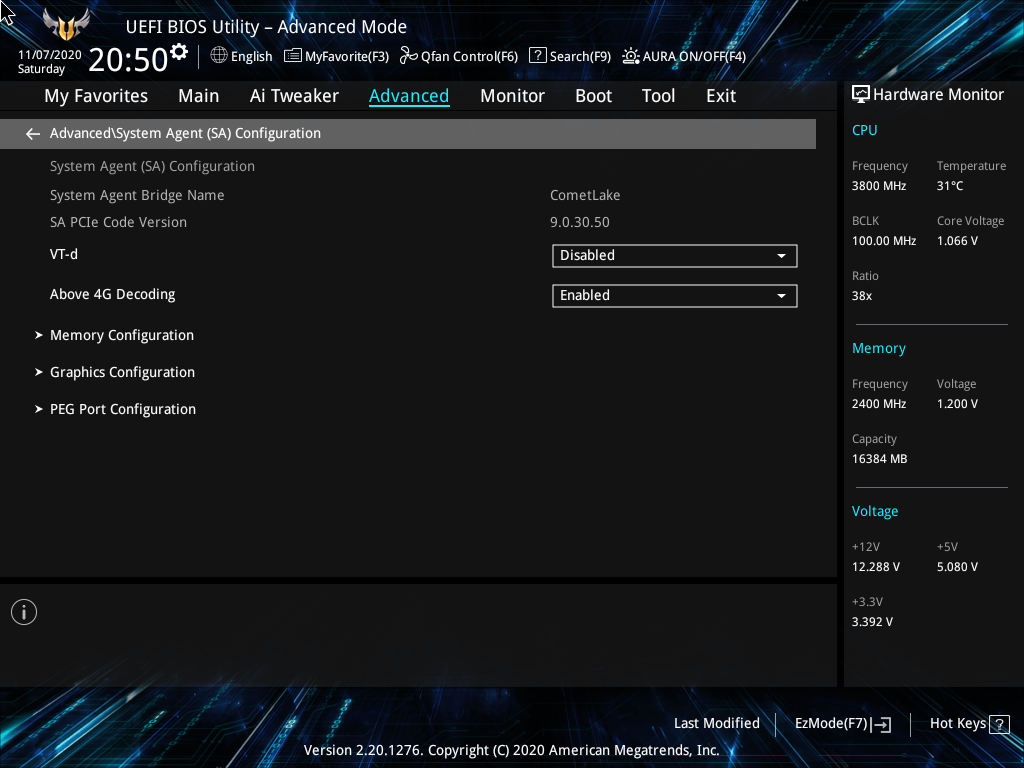Screen dimensions: 1024x768
Task: Click +12V reading 12.288 V
Action: click(x=875, y=567)
